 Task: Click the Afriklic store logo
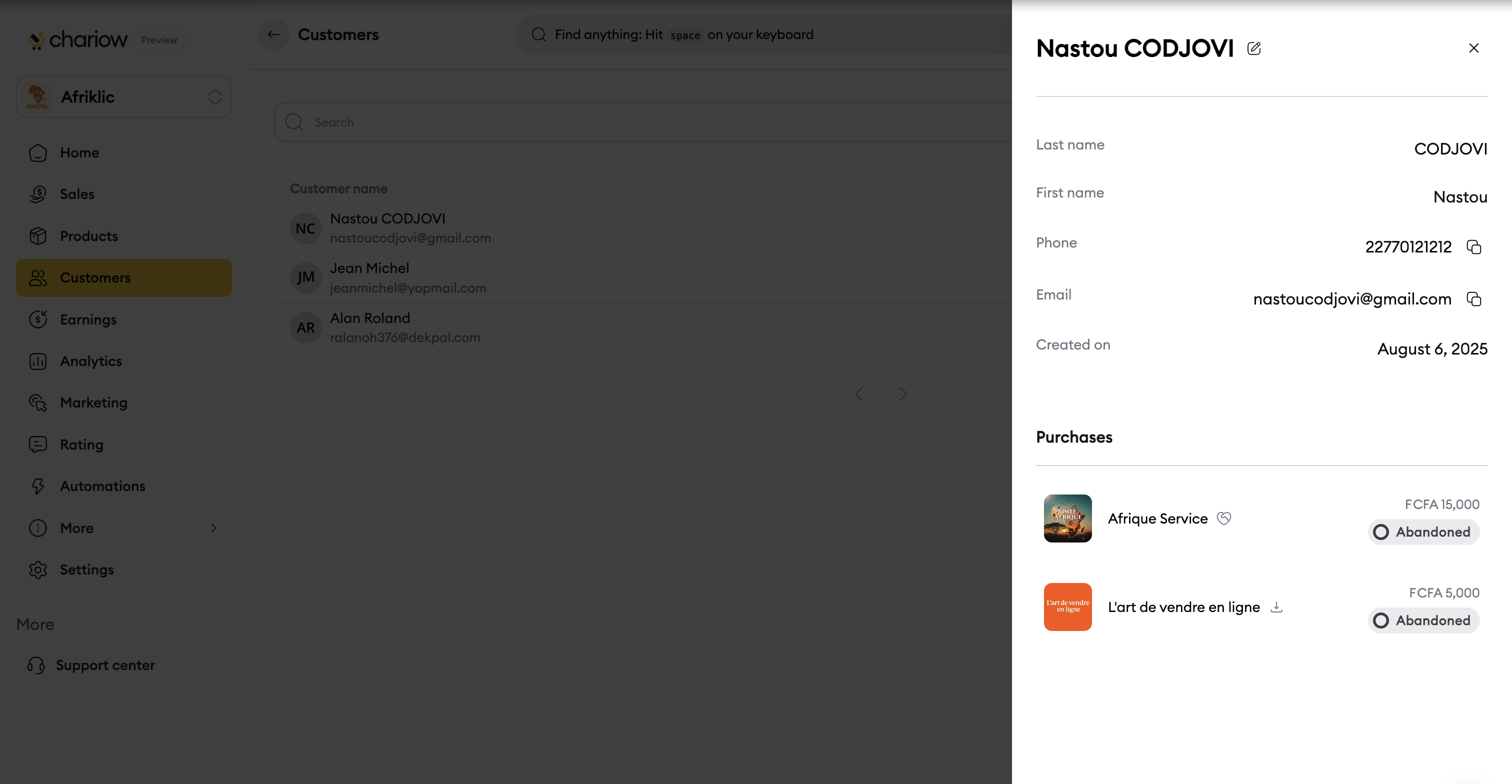click(x=37, y=97)
